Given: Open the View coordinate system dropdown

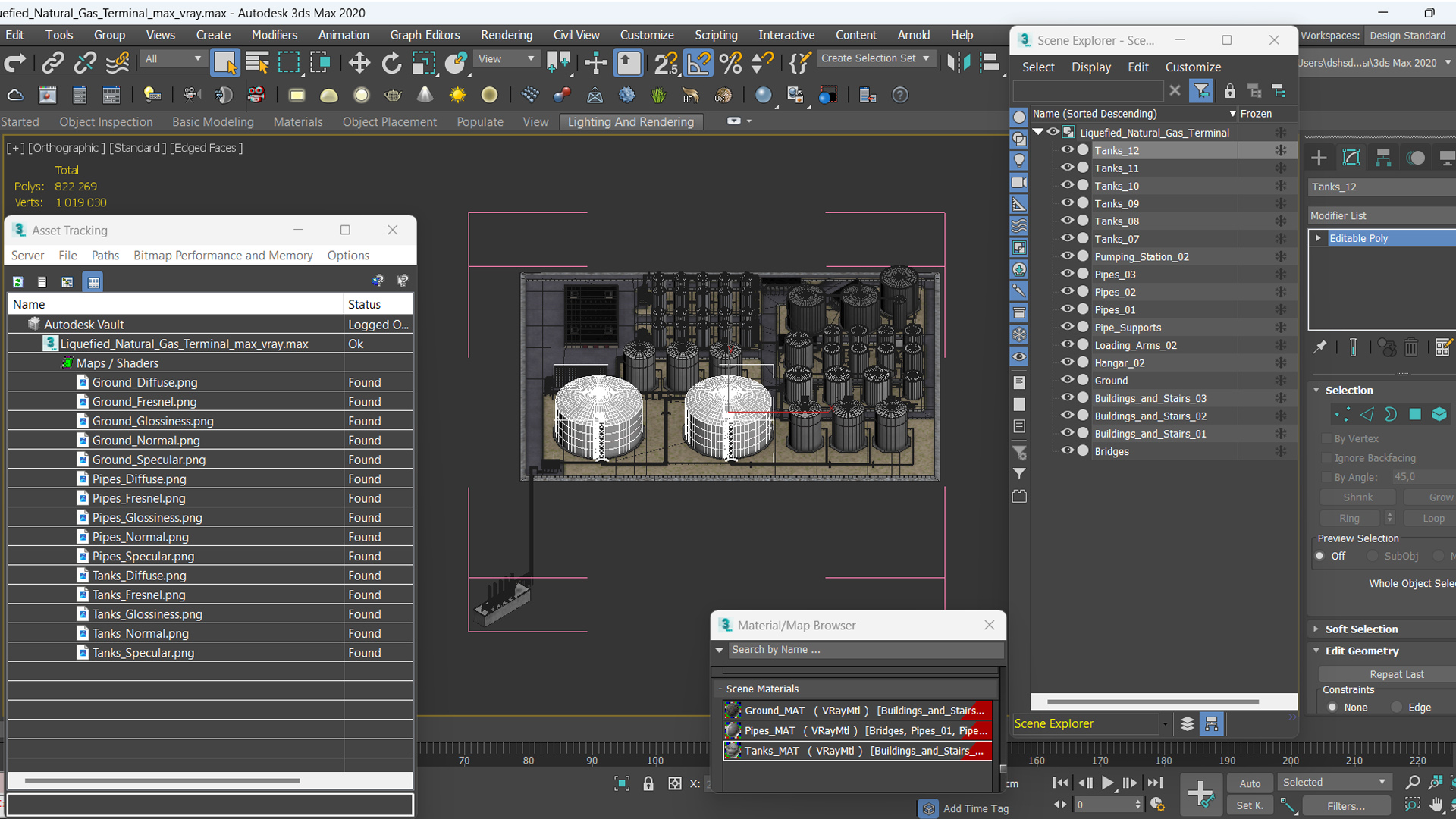Looking at the screenshot, I should pos(505,58).
